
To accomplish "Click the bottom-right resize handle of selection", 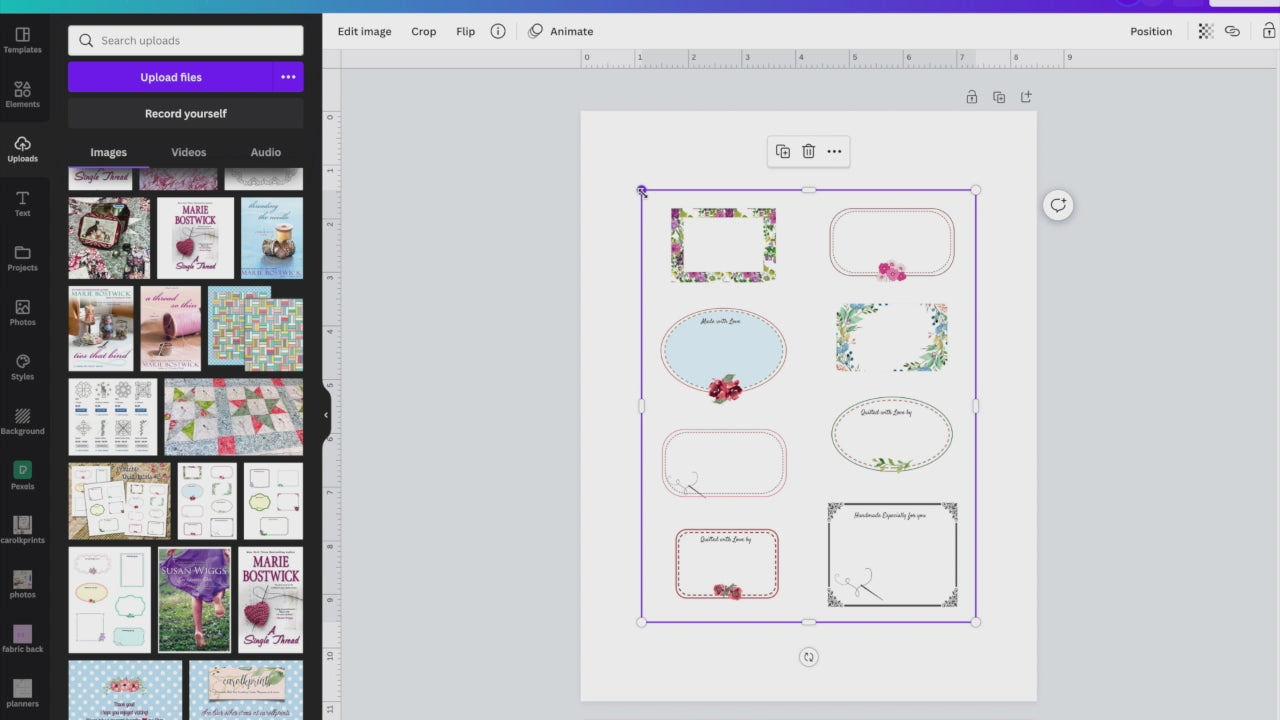I will pyautogui.click(x=976, y=622).
